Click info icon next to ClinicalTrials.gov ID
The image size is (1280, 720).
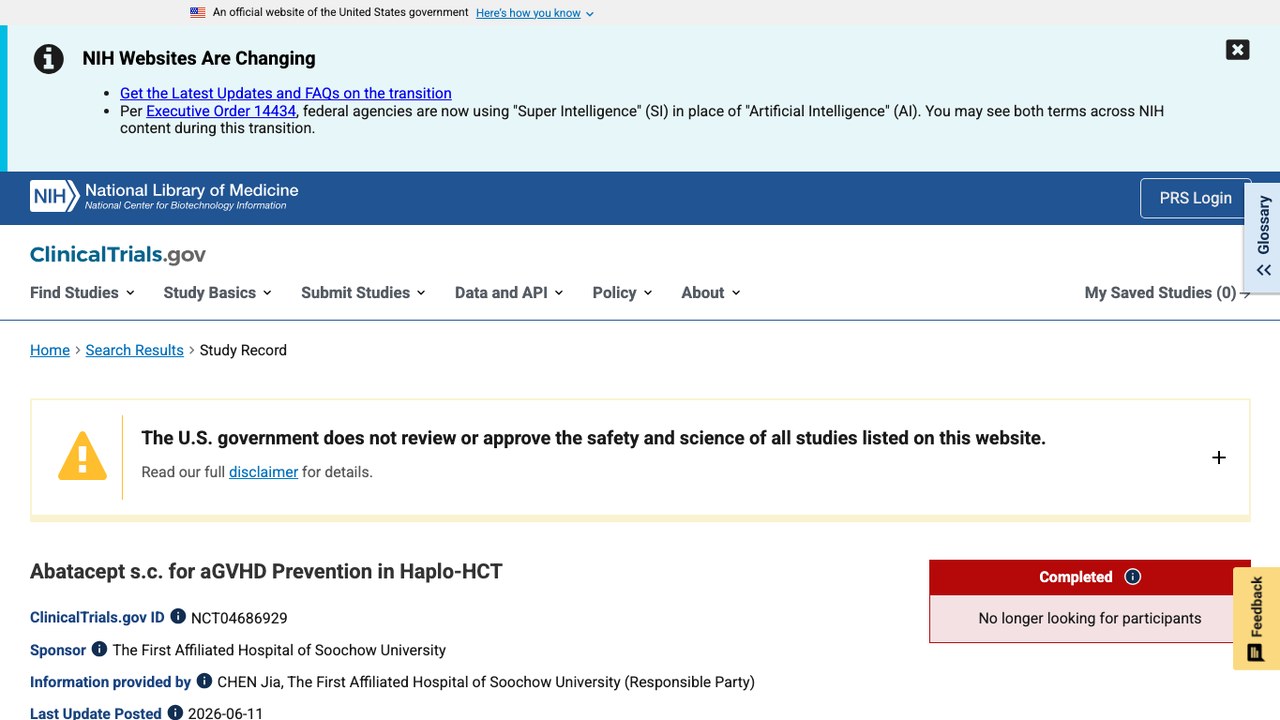(x=178, y=616)
